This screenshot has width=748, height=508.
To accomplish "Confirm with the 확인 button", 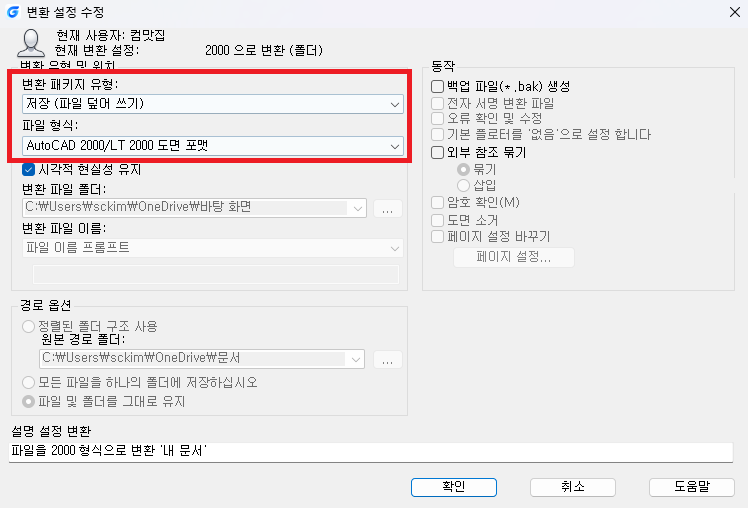I will point(454,487).
